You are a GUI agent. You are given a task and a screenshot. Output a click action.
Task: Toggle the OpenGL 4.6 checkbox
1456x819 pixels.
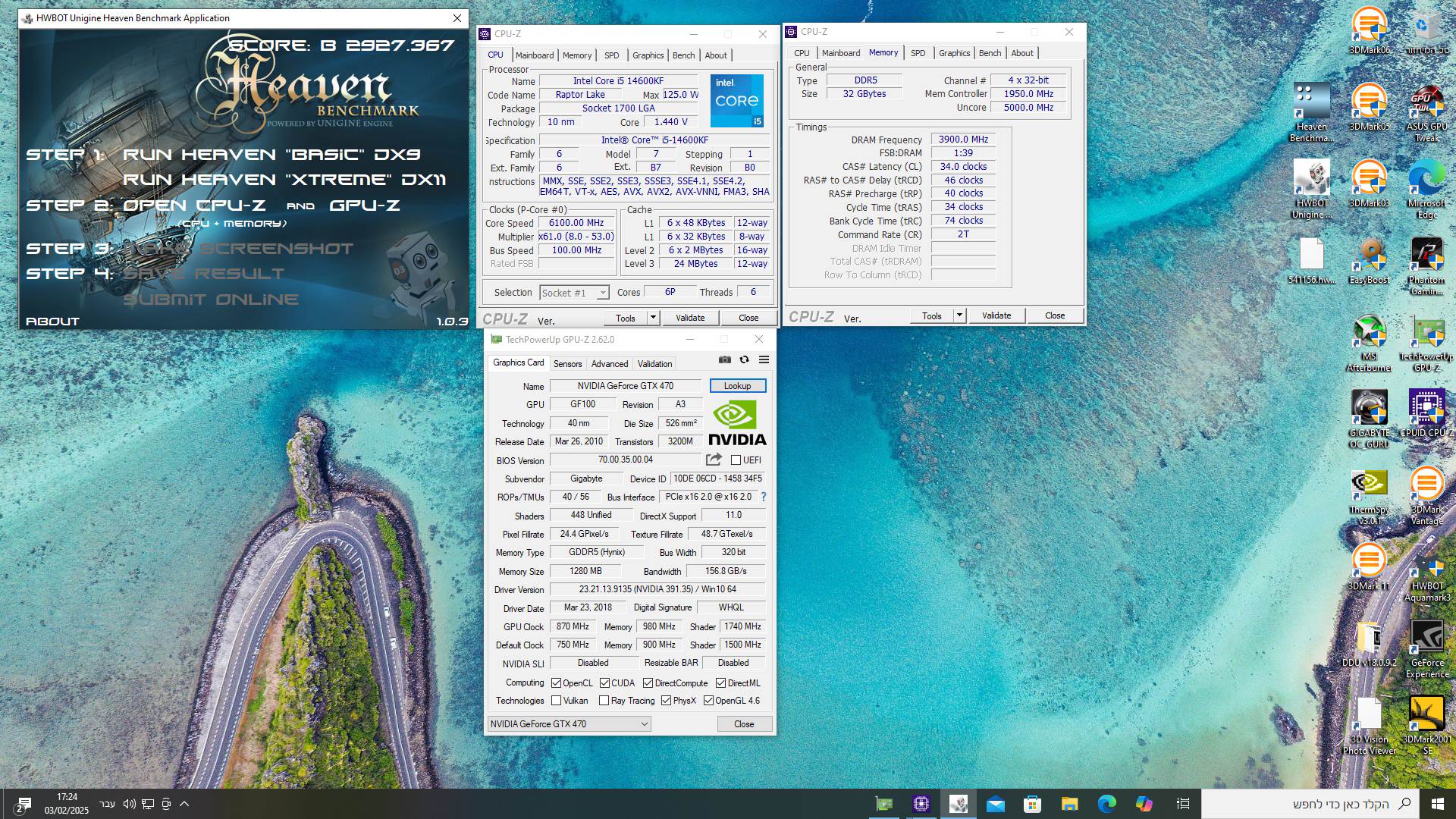point(708,701)
